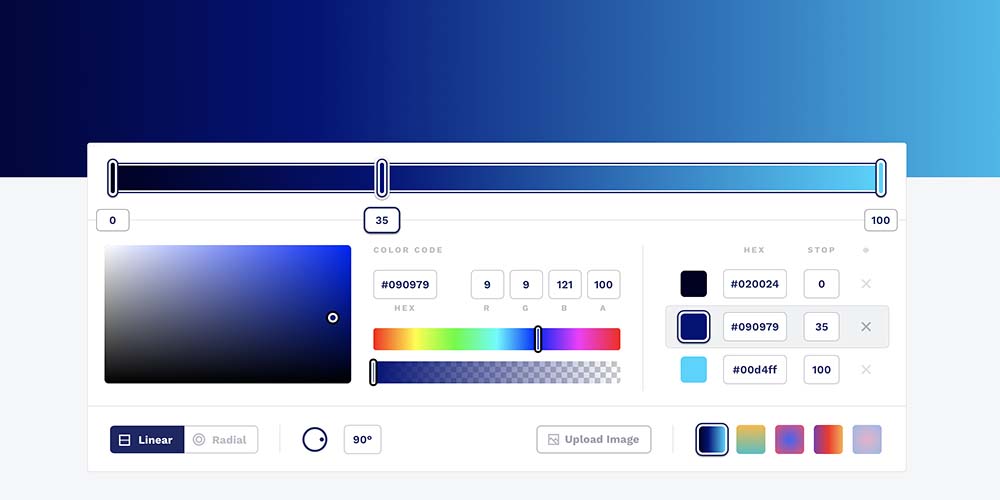Remove the #090979 color stop
The image size is (1000, 500).
[x=866, y=327]
